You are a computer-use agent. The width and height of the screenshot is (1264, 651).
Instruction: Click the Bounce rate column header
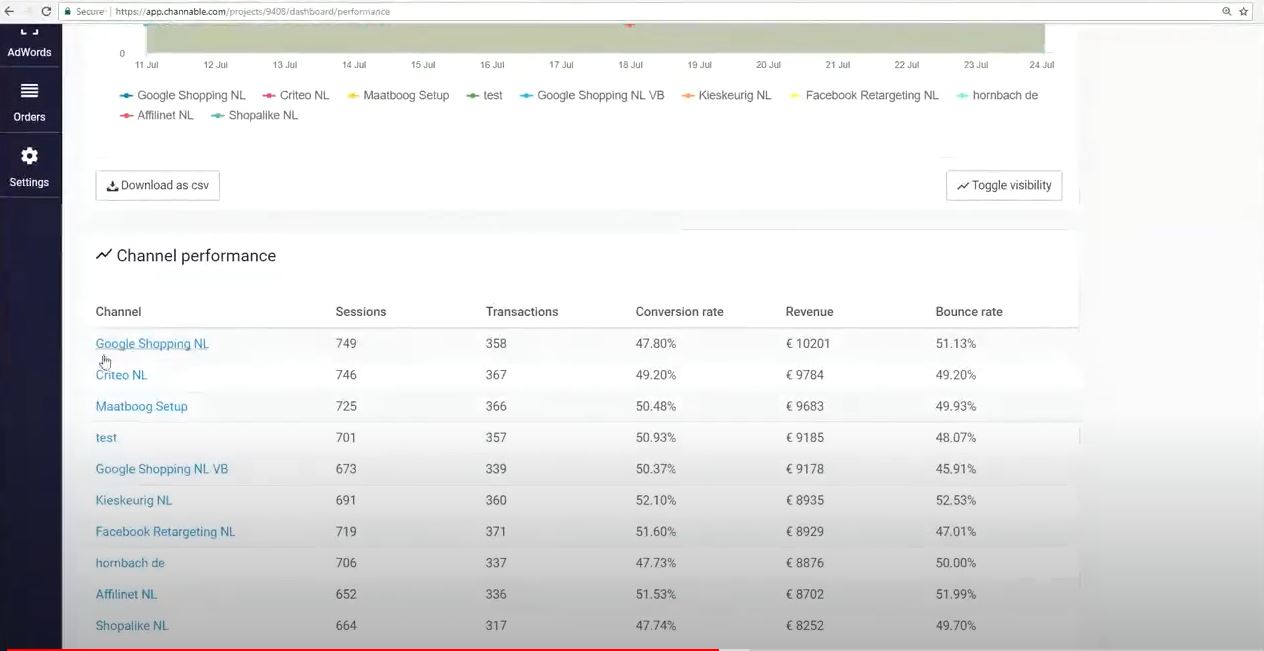pyautogui.click(x=969, y=312)
